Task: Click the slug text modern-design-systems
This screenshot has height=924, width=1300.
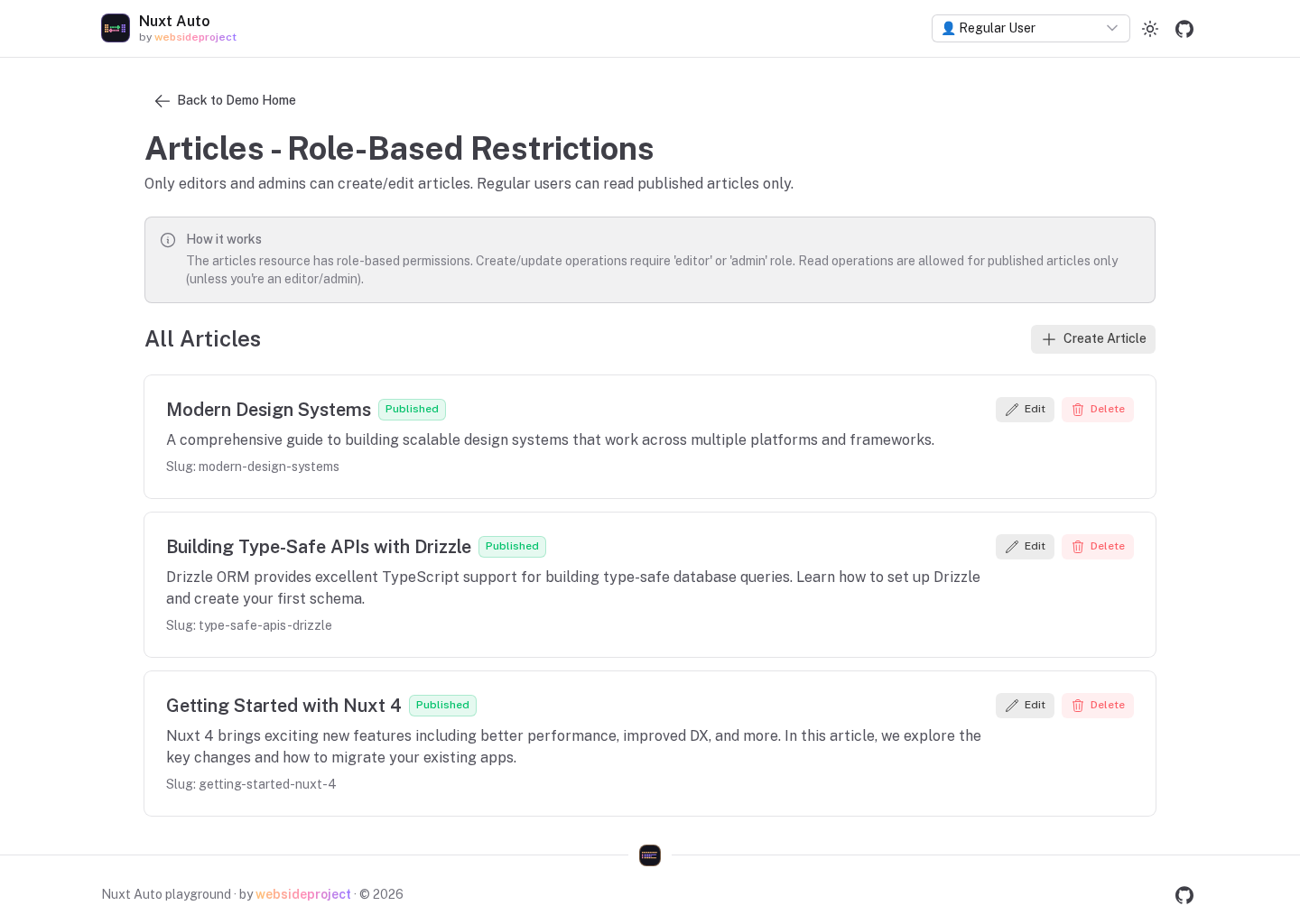Action: pos(269,467)
